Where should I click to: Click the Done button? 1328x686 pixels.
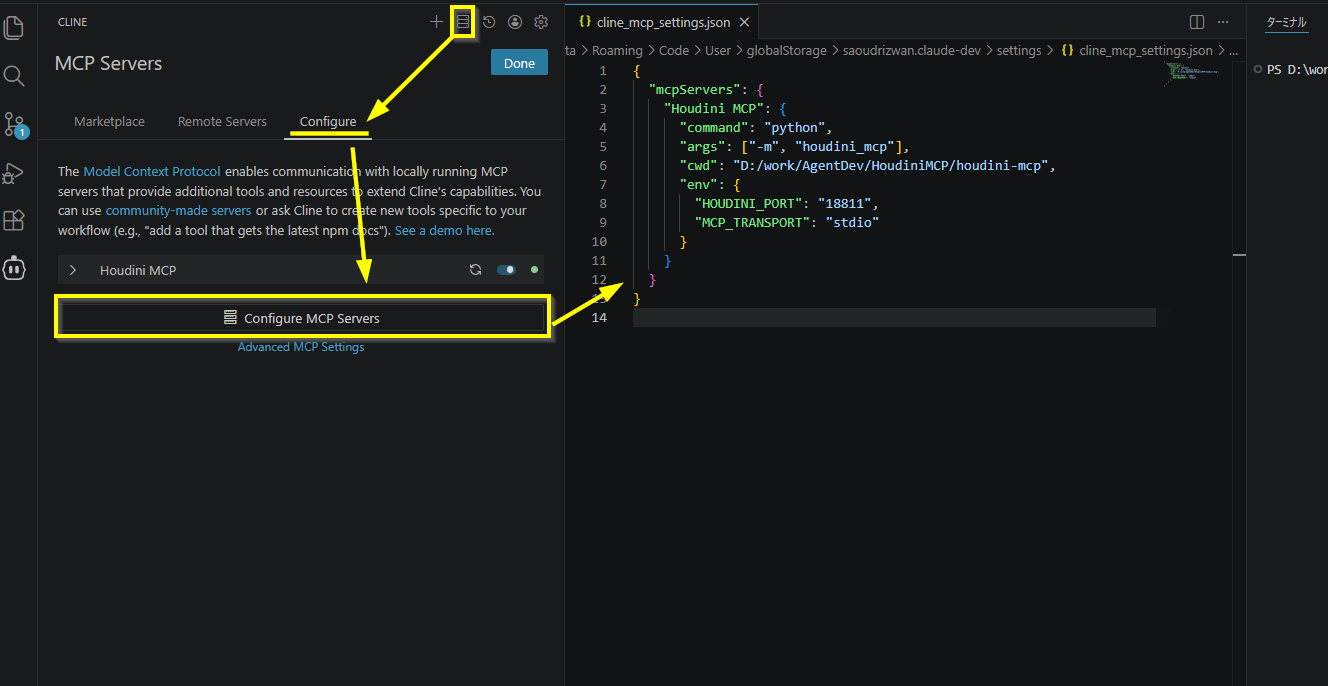[519, 63]
